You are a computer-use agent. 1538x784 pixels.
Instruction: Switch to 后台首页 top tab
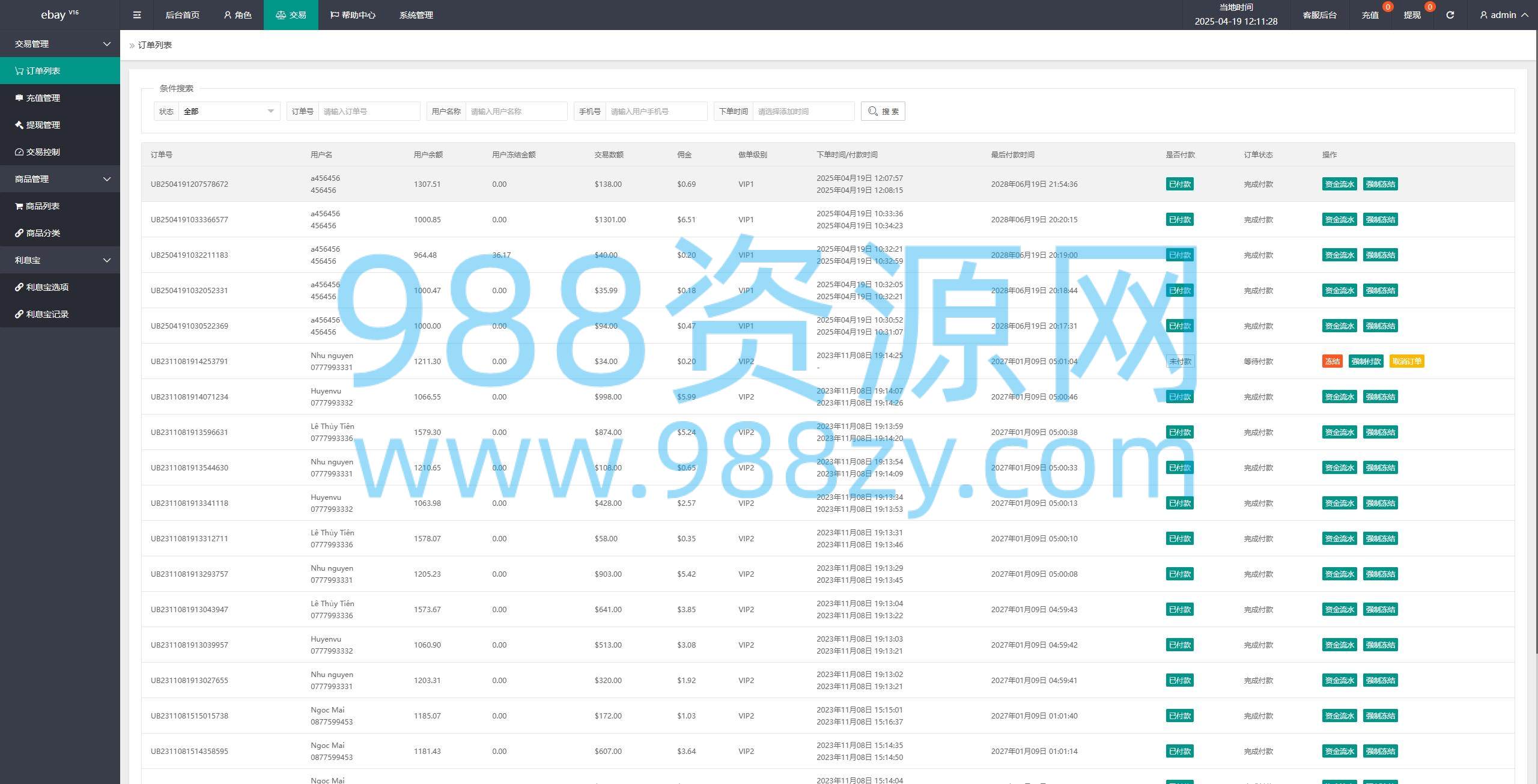[182, 15]
